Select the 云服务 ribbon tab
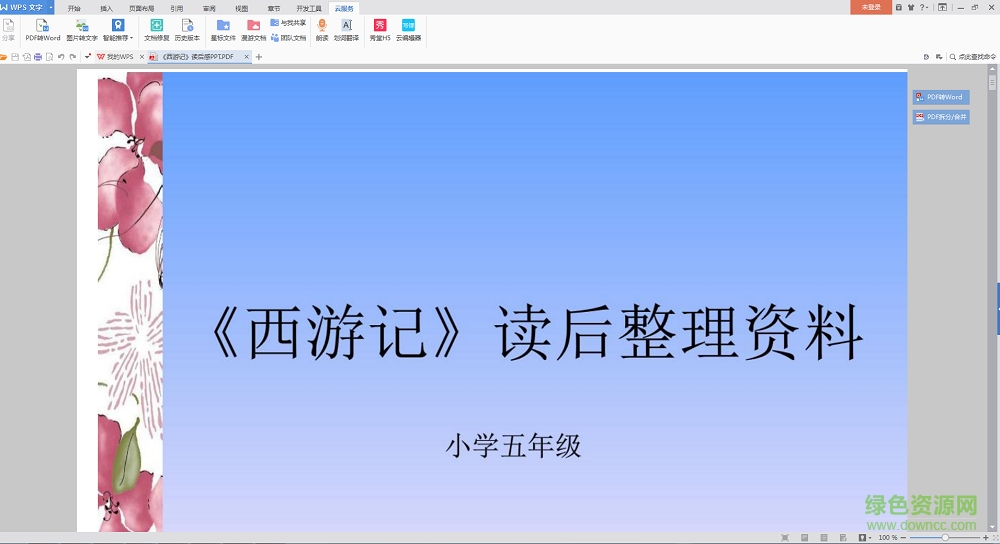 point(344,8)
